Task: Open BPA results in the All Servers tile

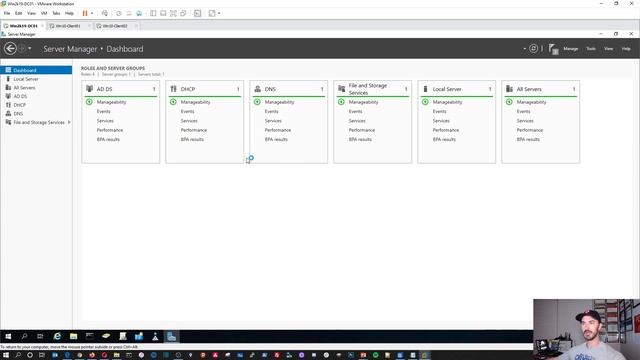Action: (x=528, y=139)
